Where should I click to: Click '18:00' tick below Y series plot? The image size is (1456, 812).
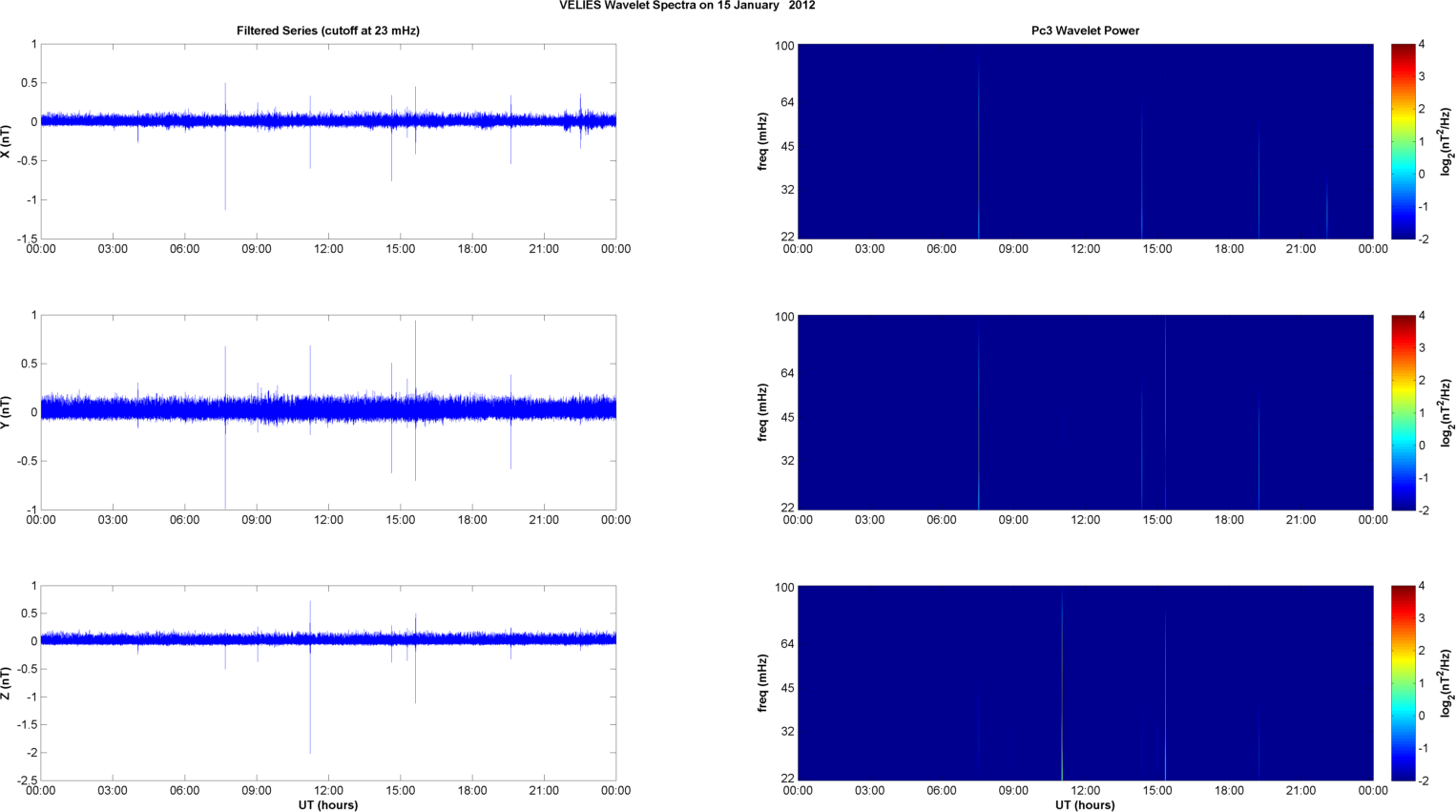472,520
